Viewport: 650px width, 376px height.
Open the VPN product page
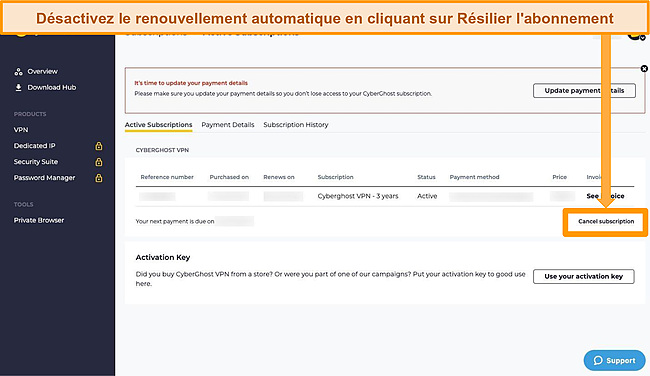pyautogui.click(x=21, y=130)
